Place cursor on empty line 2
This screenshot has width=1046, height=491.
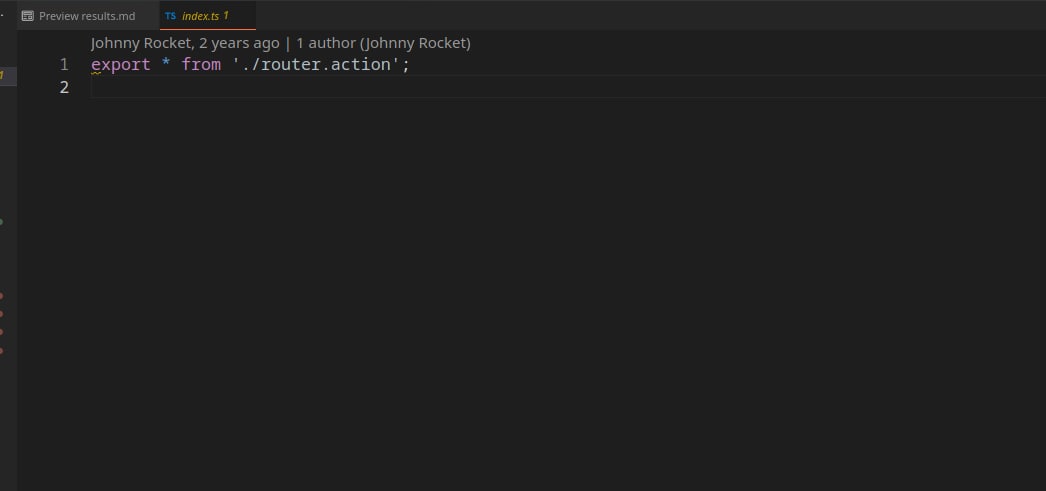click(x=568, y=87)
